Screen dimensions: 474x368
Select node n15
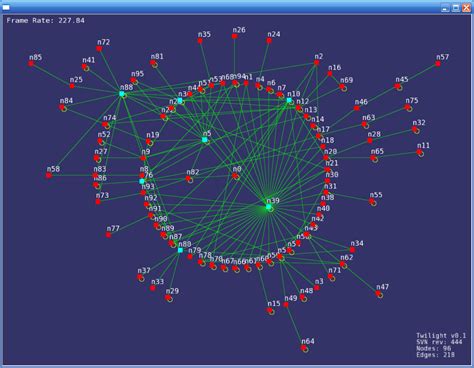269,310
